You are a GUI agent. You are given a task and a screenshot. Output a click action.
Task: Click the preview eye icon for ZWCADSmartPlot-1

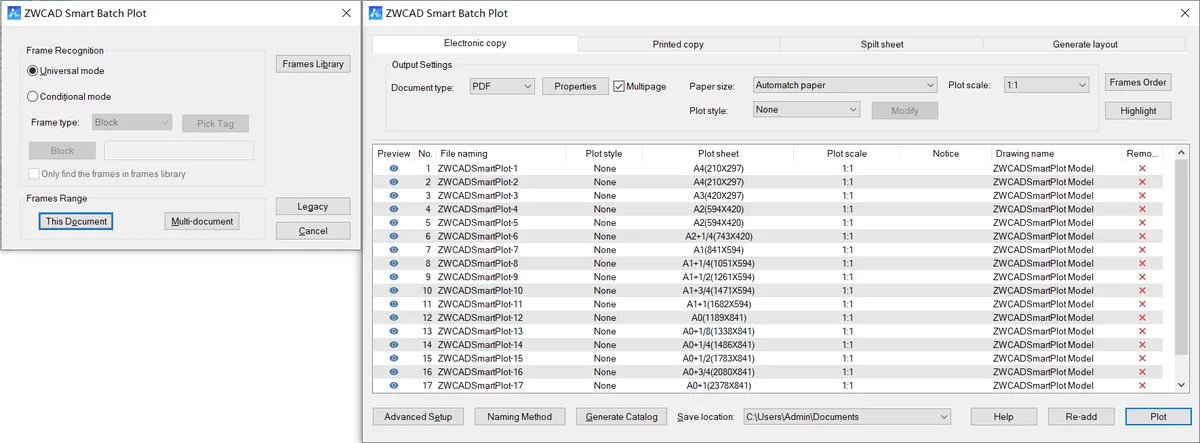pos(394,168)
